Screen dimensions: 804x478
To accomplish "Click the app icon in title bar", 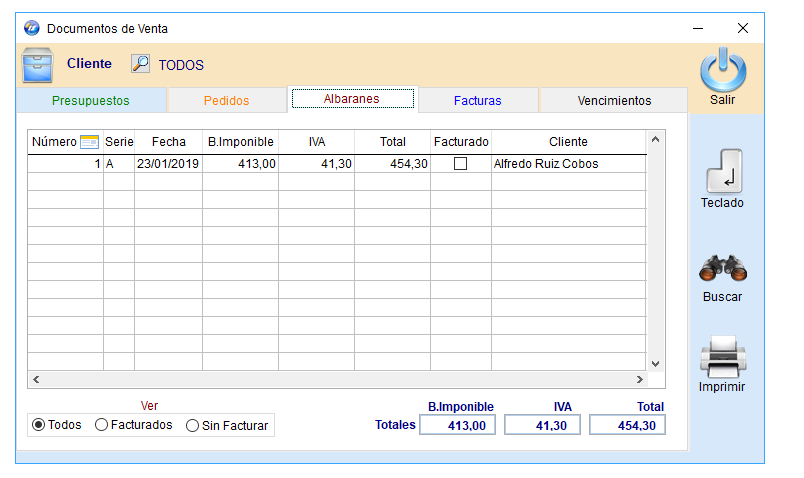I will (x=31, y=28).
